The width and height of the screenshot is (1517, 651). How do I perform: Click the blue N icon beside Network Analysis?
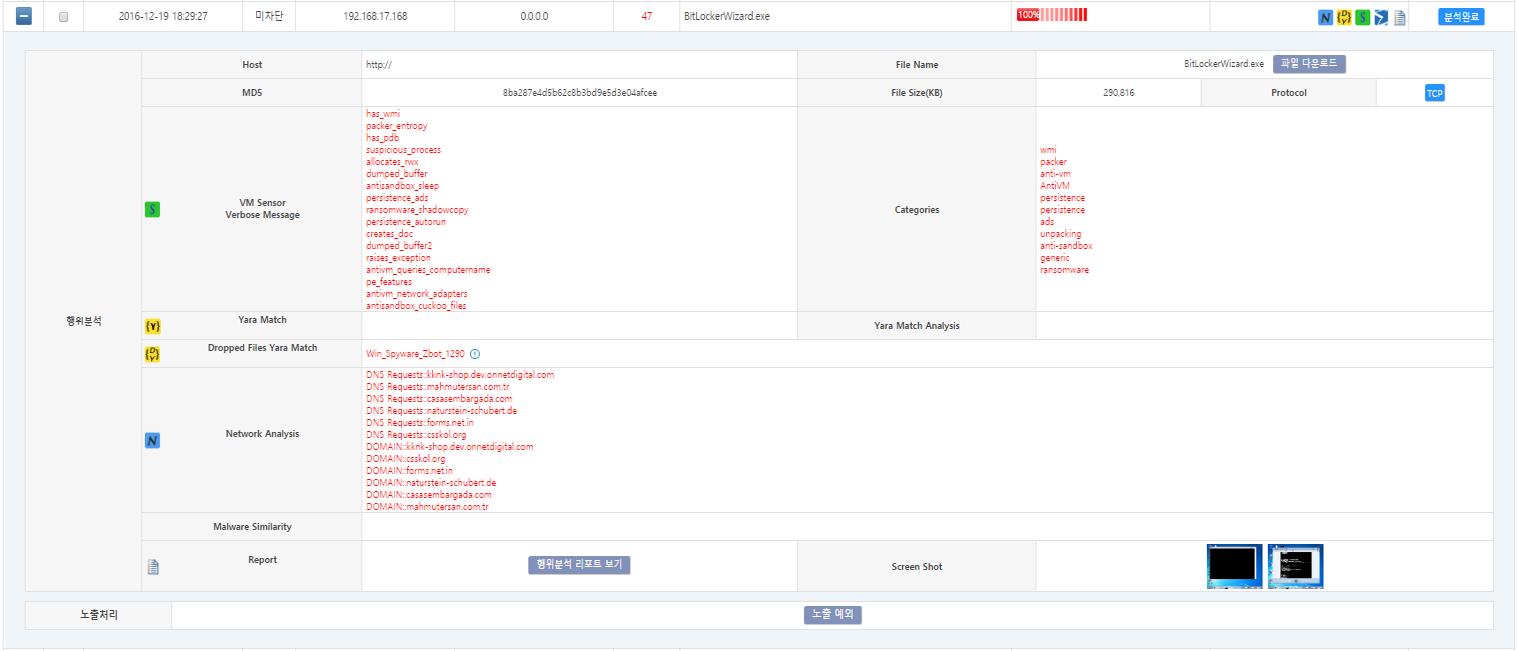tap(153, 440)
